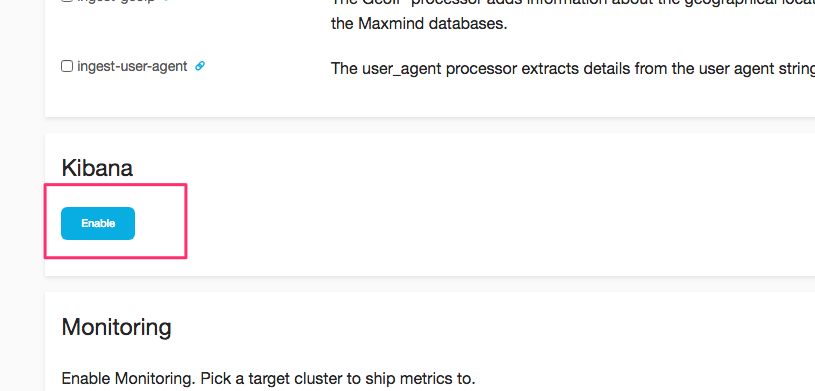Click the cut-off GeoIP processor description line
The image size is (815, 391).
[x=573, y=2]
